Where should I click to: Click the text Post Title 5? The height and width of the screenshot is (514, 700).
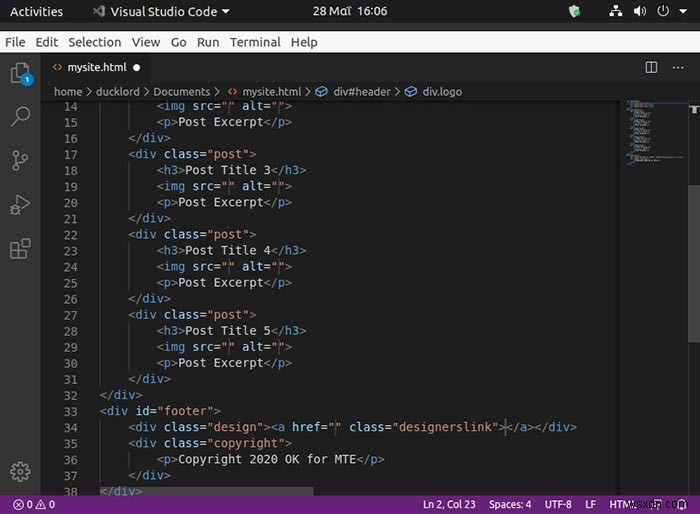(228, 331)
